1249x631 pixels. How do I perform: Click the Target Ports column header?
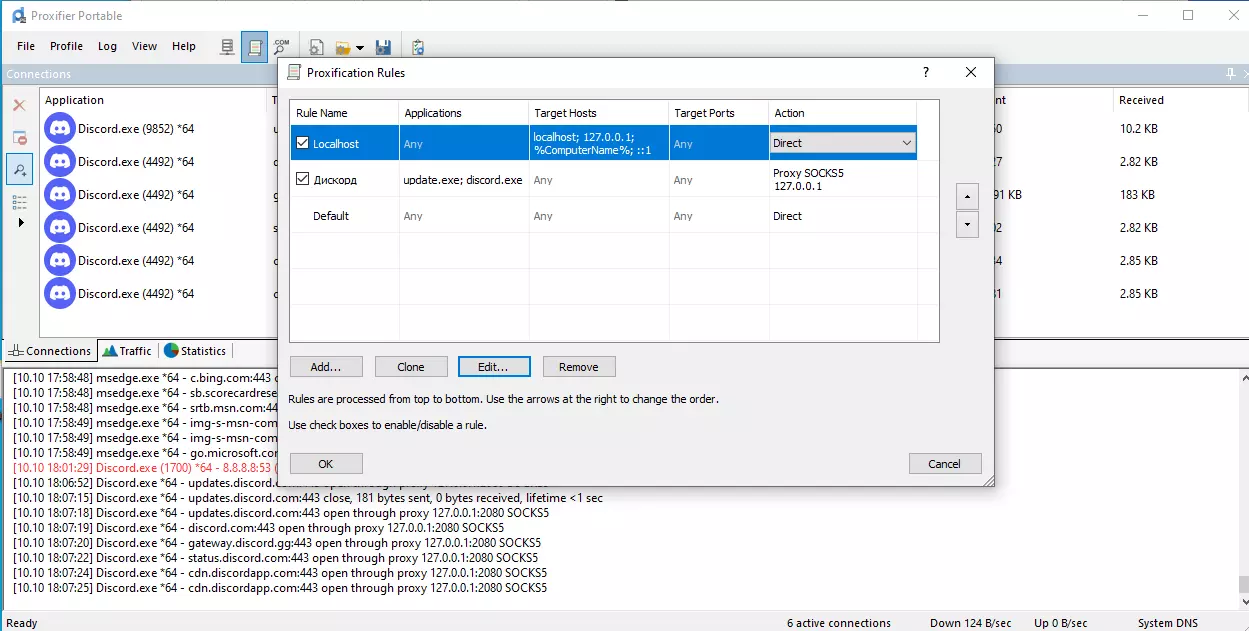(718, 113)
